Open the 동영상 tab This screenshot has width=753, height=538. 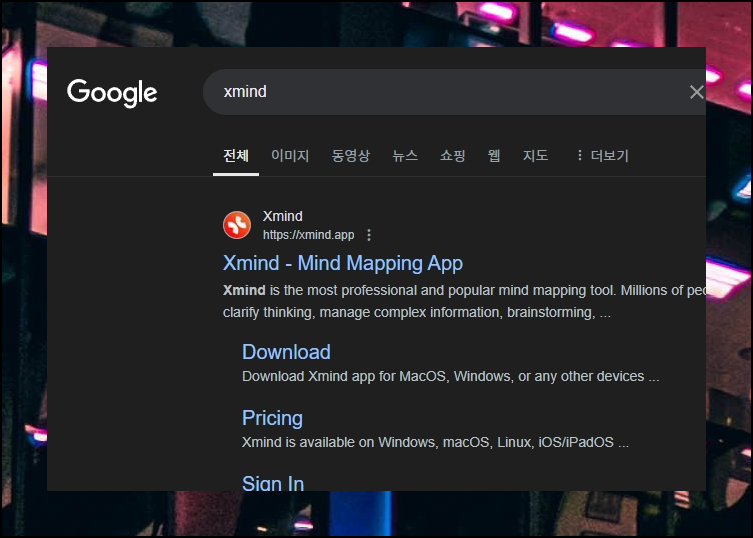pyautogui.click(x=351, y=156)
